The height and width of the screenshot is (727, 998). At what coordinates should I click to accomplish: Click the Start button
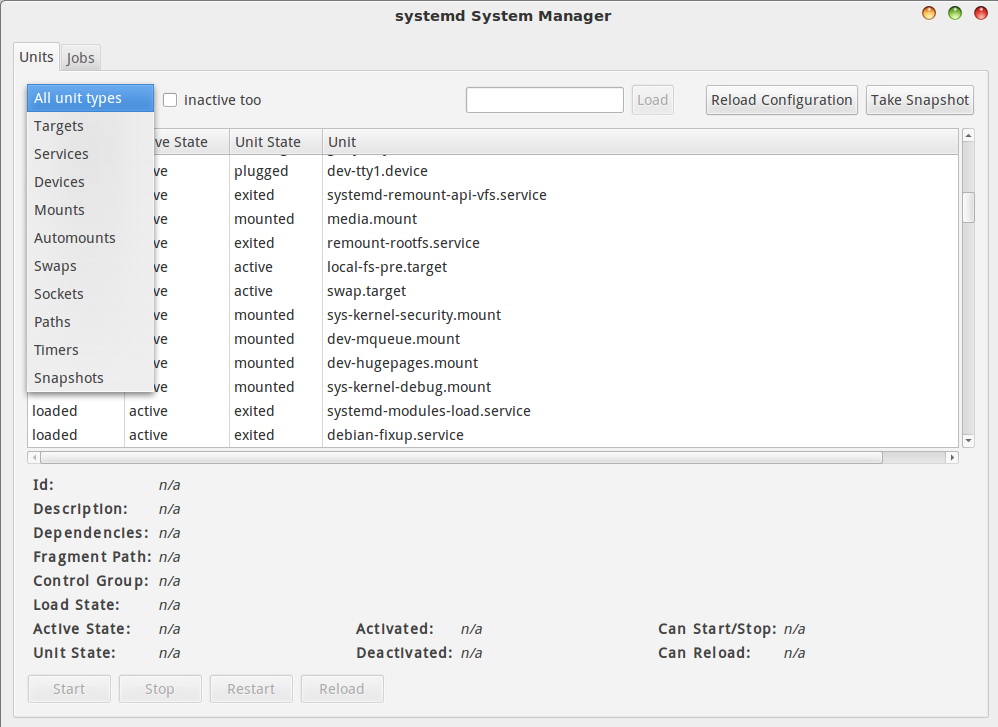pos(69,689)
